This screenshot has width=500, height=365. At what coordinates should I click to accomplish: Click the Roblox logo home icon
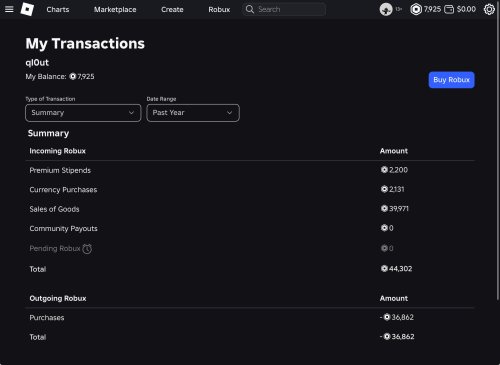27,9
